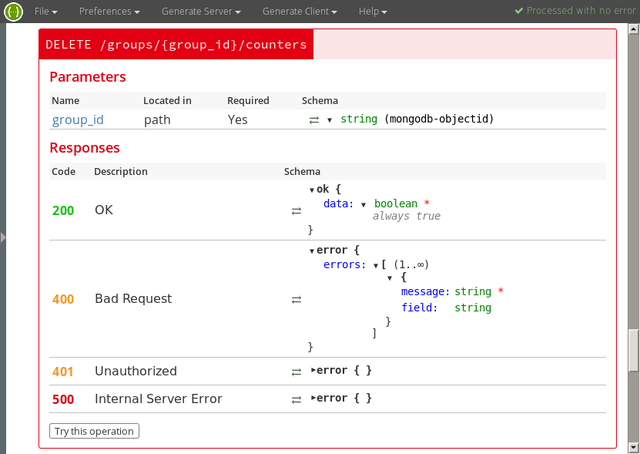640x454 pixels.
Task: Collapse the 400 'error {' schema object
Action: [x=312, y=251]
